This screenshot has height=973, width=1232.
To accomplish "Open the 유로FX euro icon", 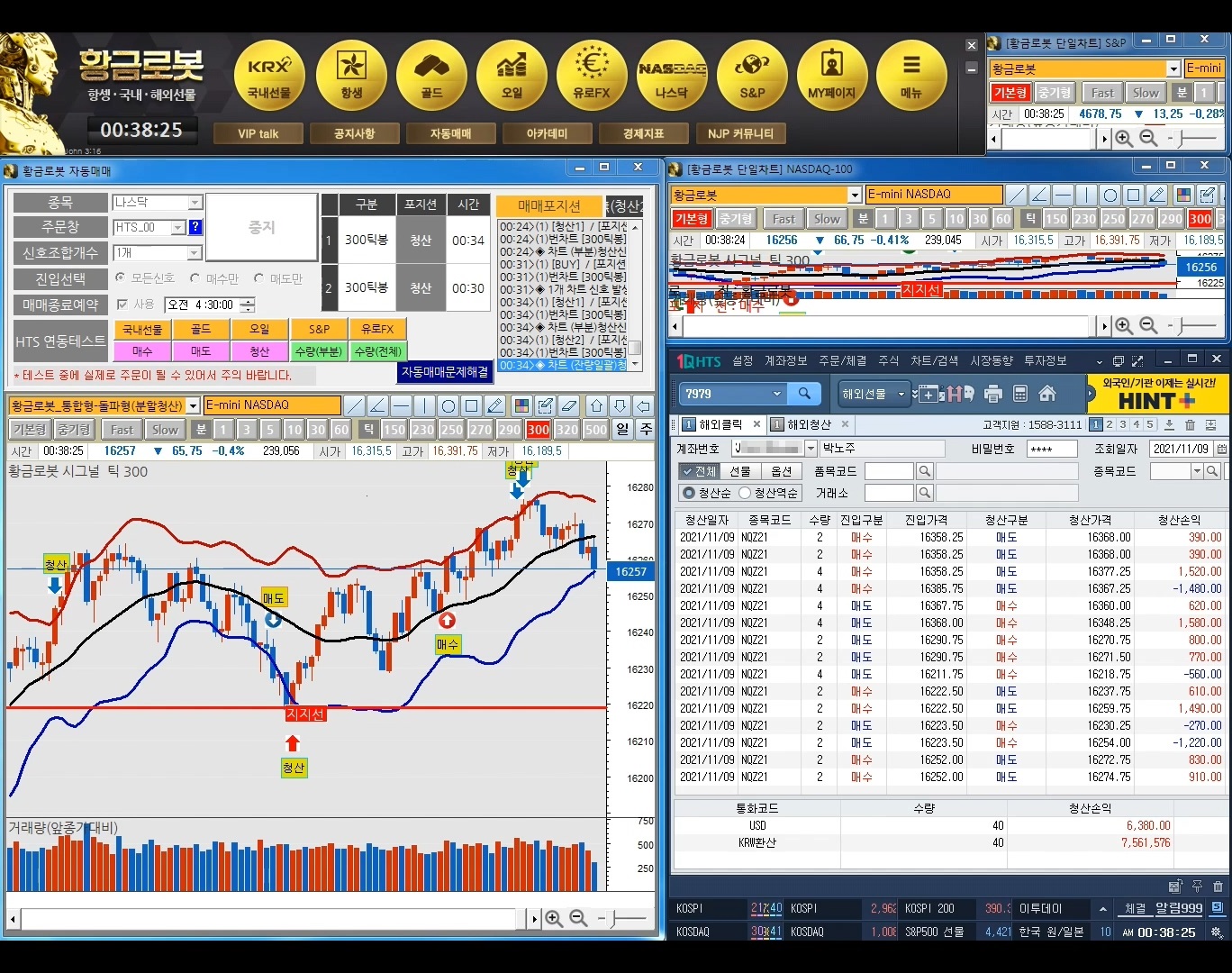I will (592, 77).
